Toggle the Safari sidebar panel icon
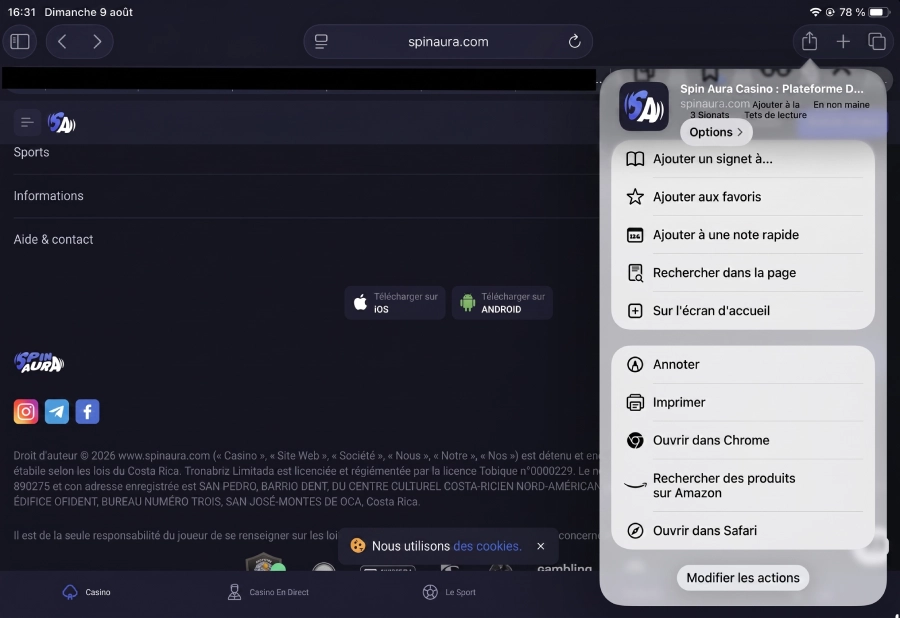The height and width of the screenshot is (618, 900). (x=20, y=41)
